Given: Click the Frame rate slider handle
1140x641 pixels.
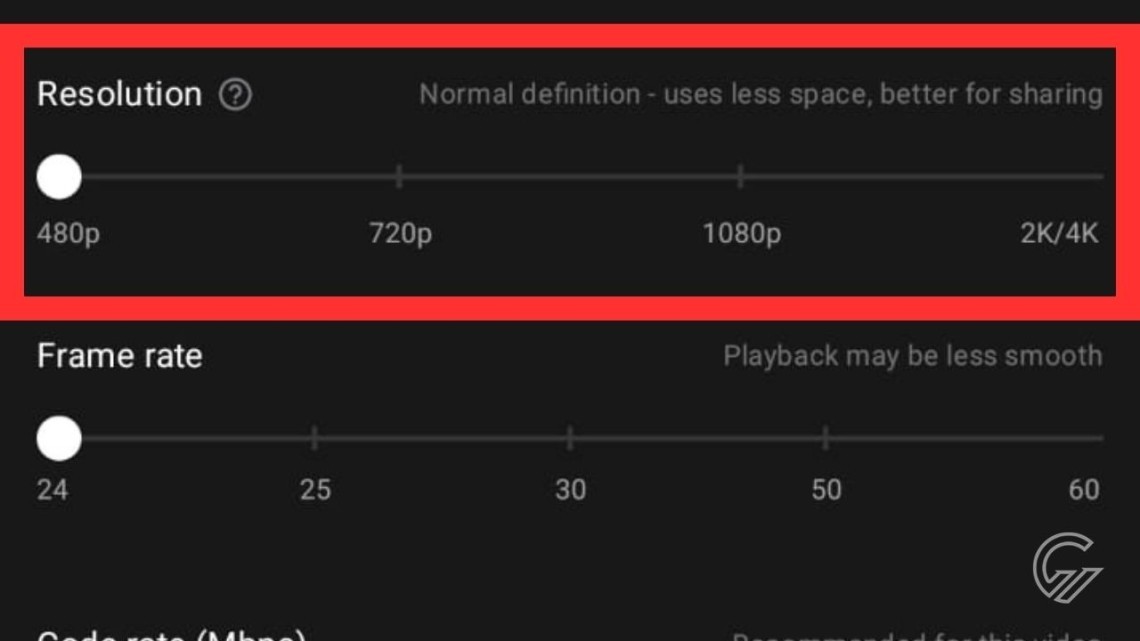Looking at the screenshot, I should click(59, 438).
